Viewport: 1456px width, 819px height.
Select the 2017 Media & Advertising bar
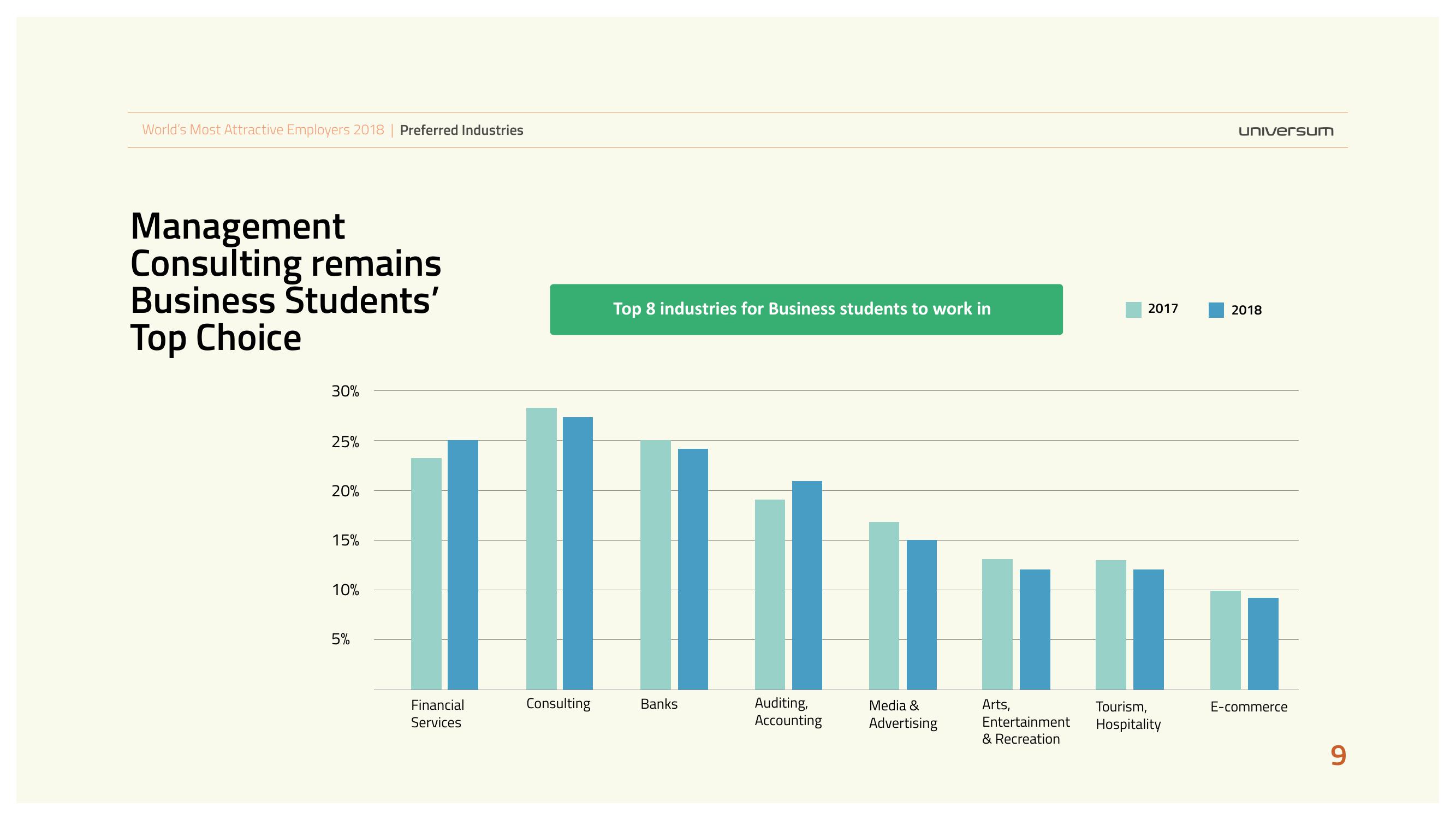click(883, 606)
